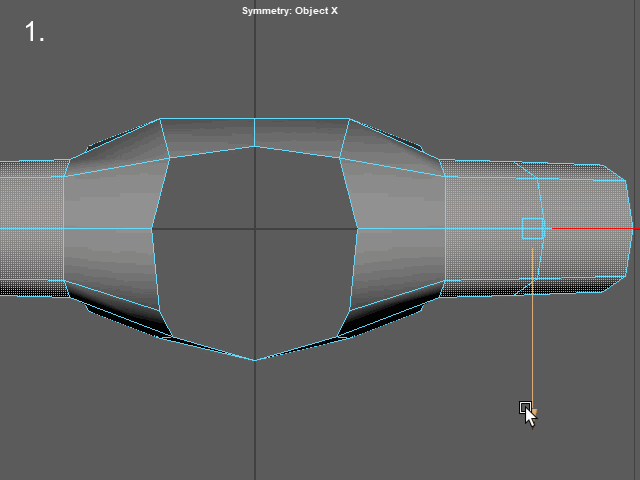Click the Symmetry: Object X label

(x=295, y=11)
